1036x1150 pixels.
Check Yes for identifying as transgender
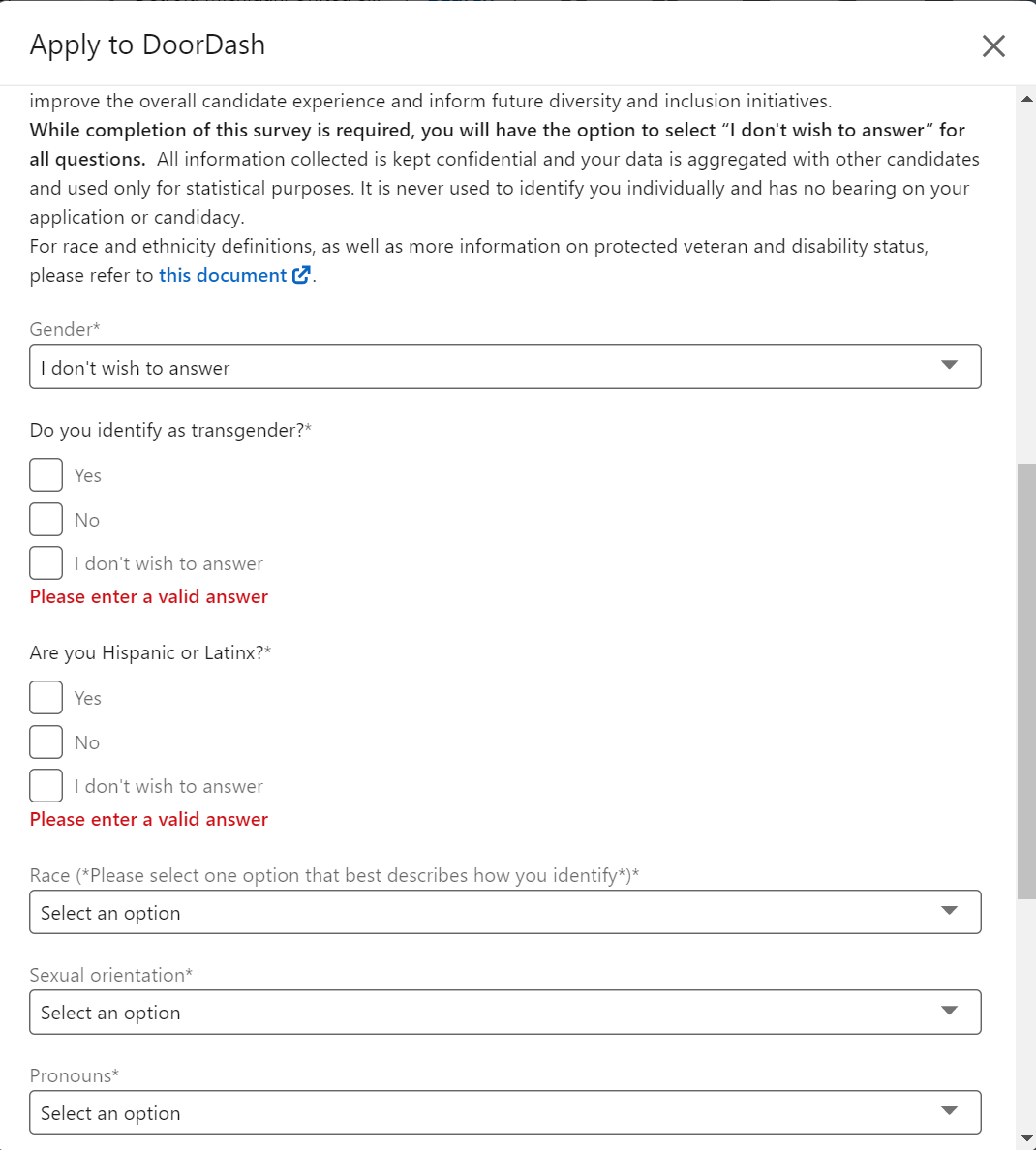46,475
